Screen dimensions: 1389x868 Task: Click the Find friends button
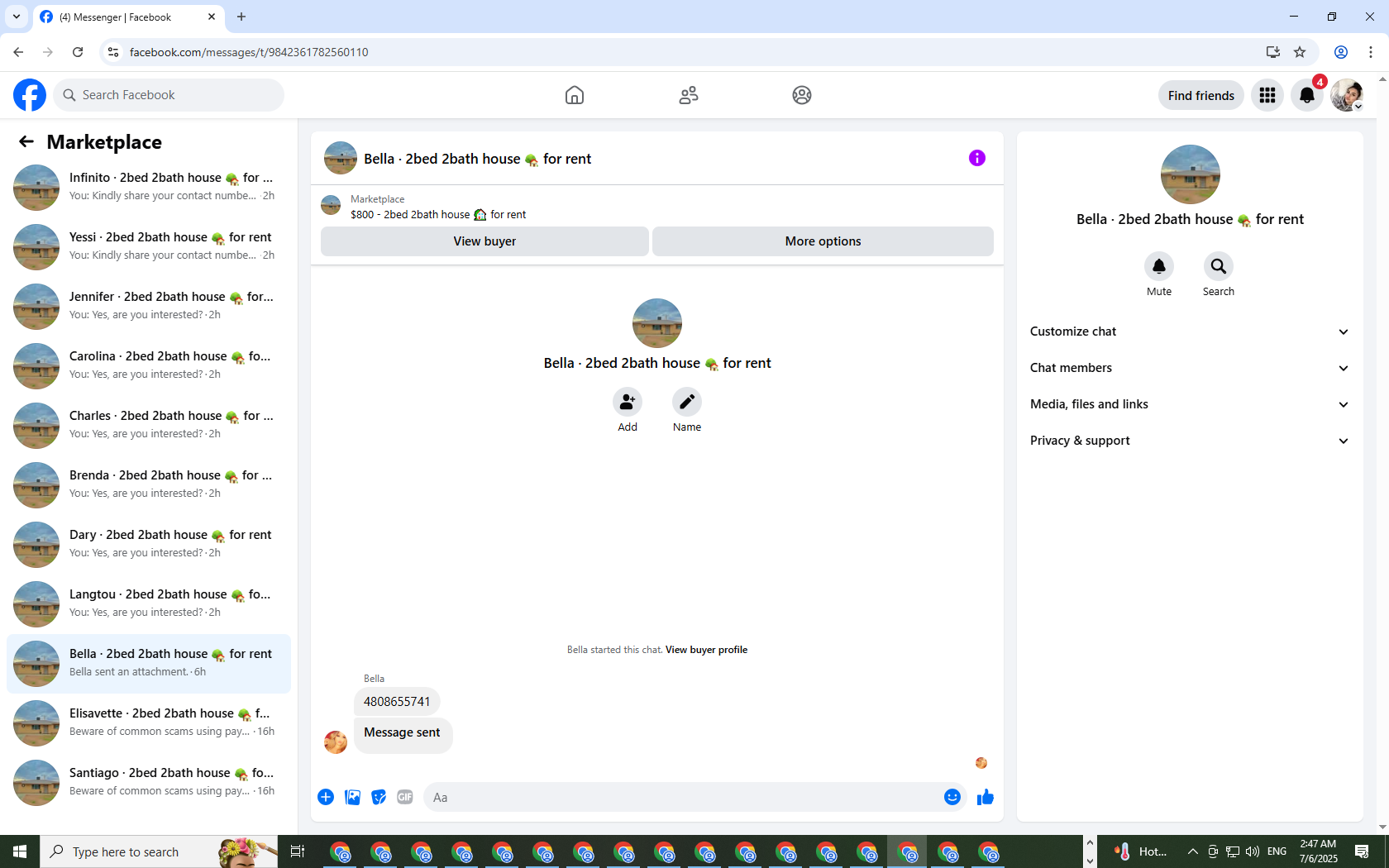[x=1200, y=95]
